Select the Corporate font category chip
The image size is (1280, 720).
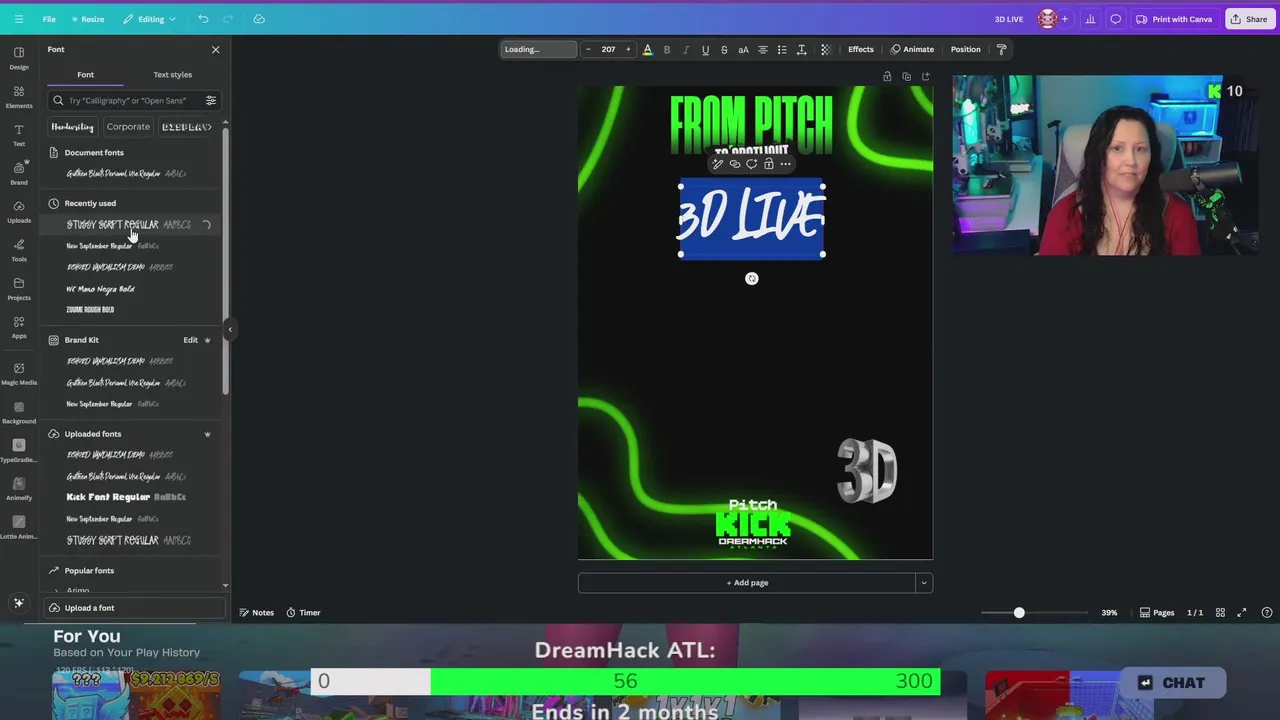[x=128, y=127]
